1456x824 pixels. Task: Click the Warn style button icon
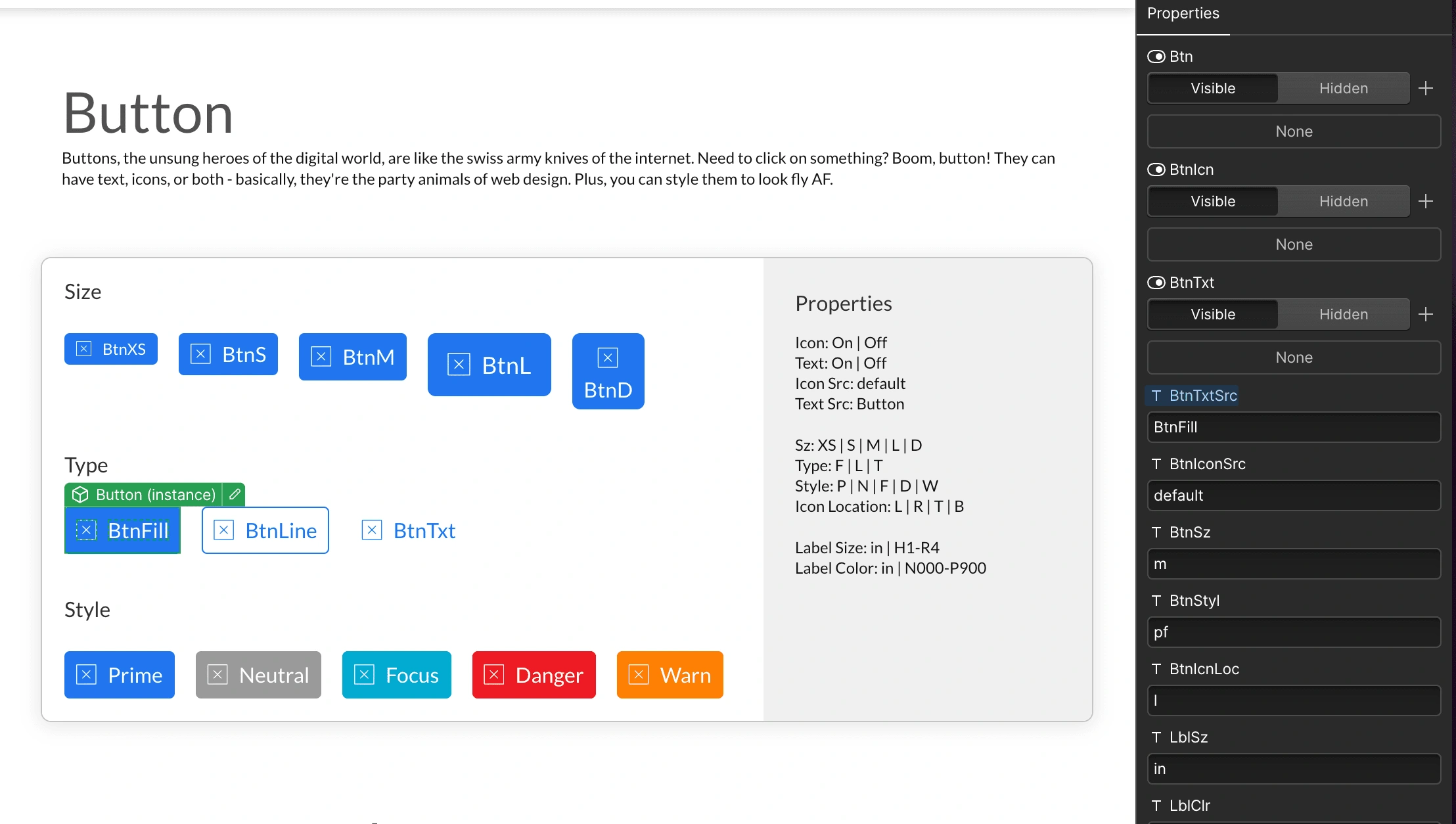click(638, 675)
